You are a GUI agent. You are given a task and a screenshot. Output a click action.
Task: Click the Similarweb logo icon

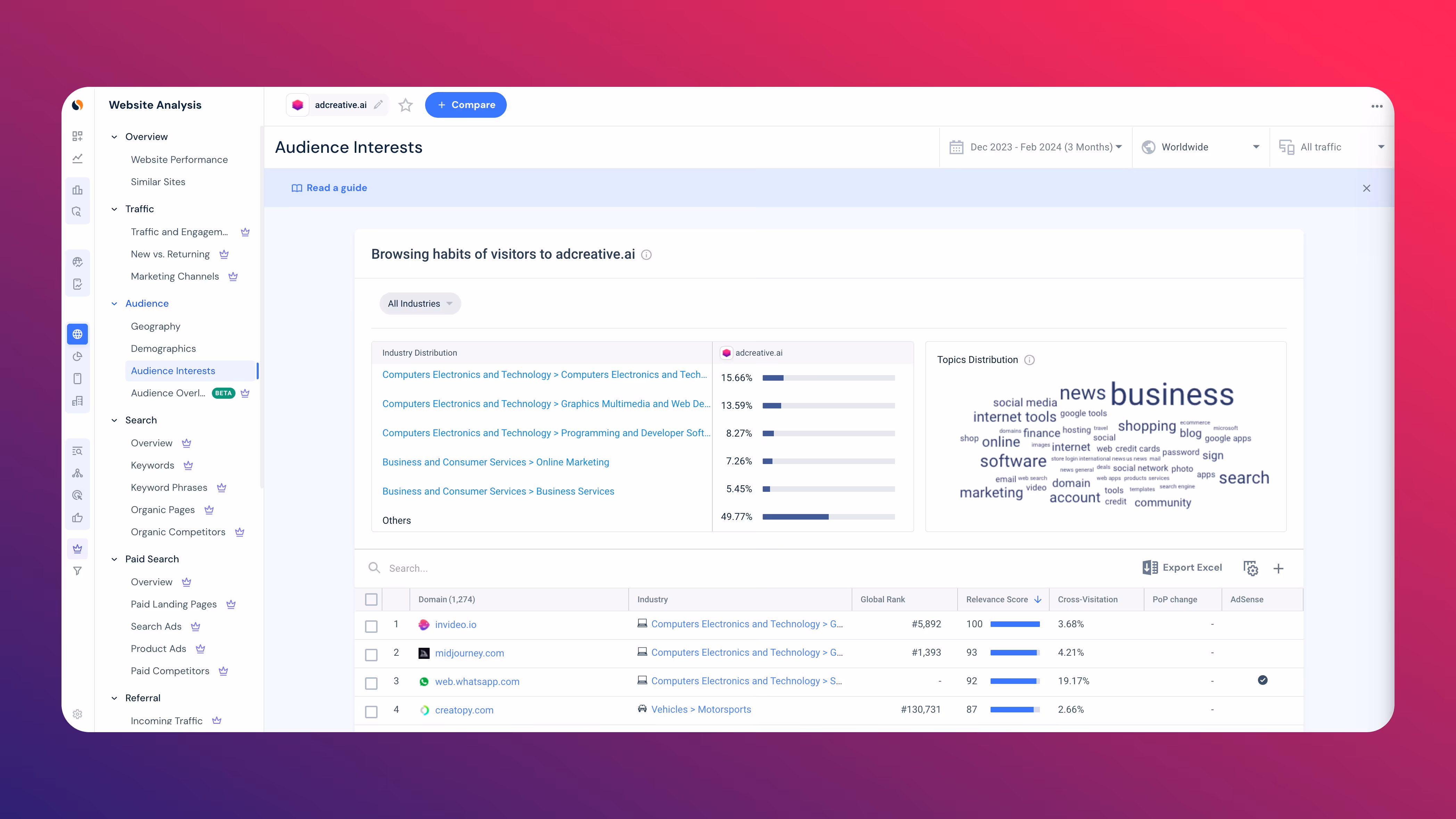pos(77,105)
